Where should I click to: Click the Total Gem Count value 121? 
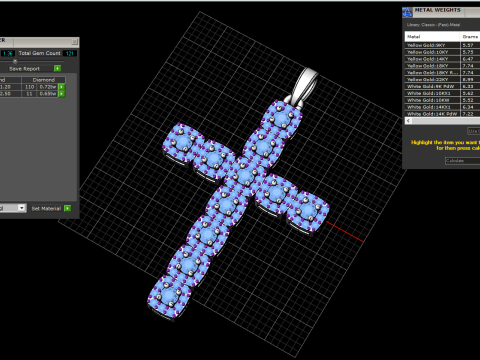coord(70,53)
